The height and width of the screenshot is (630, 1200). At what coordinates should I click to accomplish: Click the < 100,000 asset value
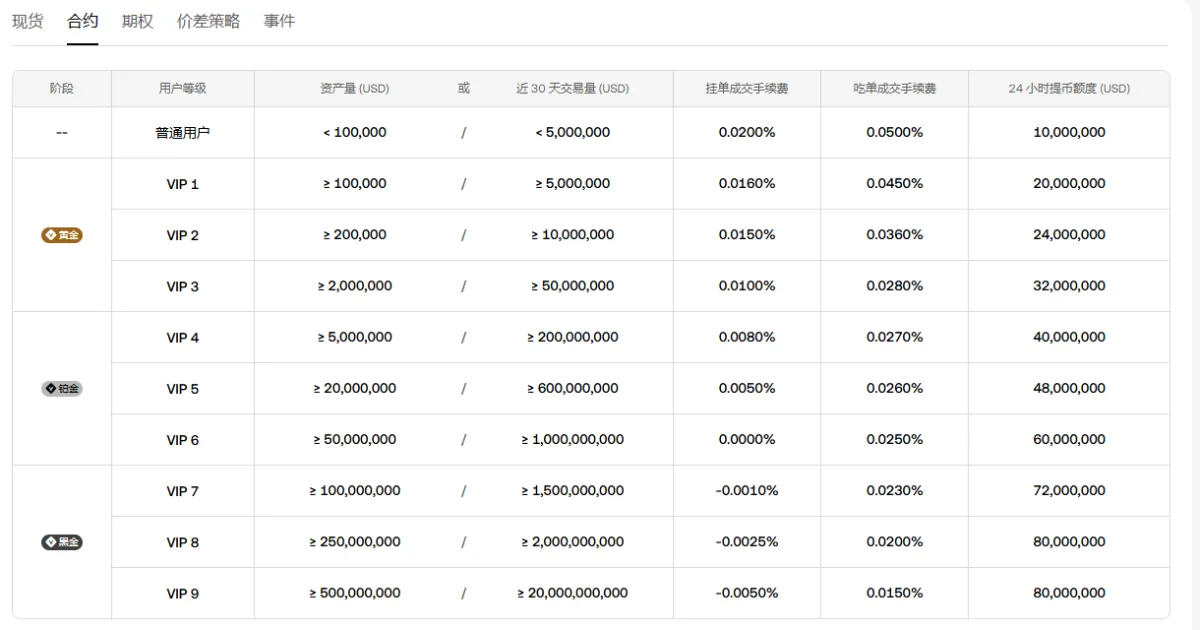[355, 132]
